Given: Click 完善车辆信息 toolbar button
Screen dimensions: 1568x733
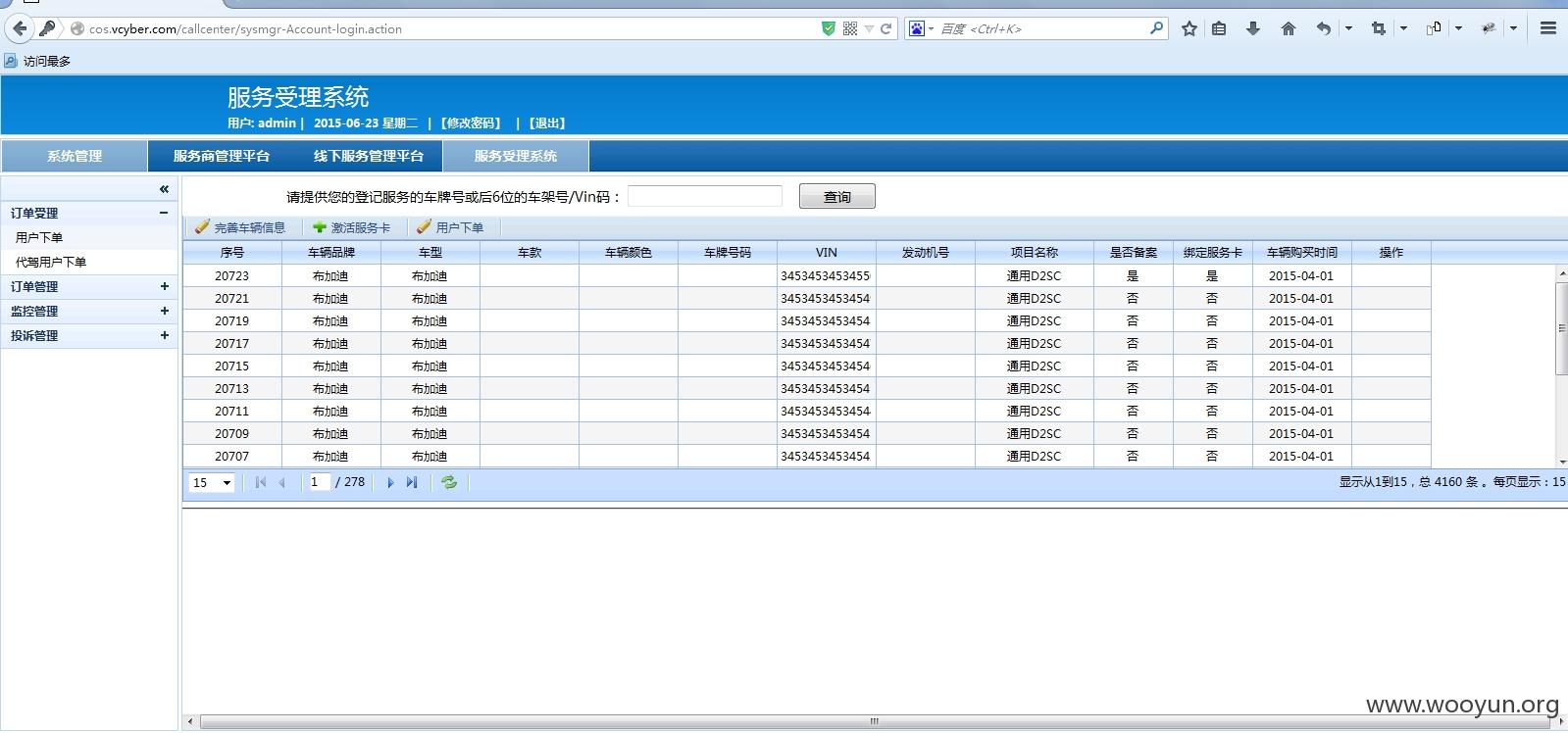Looking at the screenshot, I should [x=240, y=227].
